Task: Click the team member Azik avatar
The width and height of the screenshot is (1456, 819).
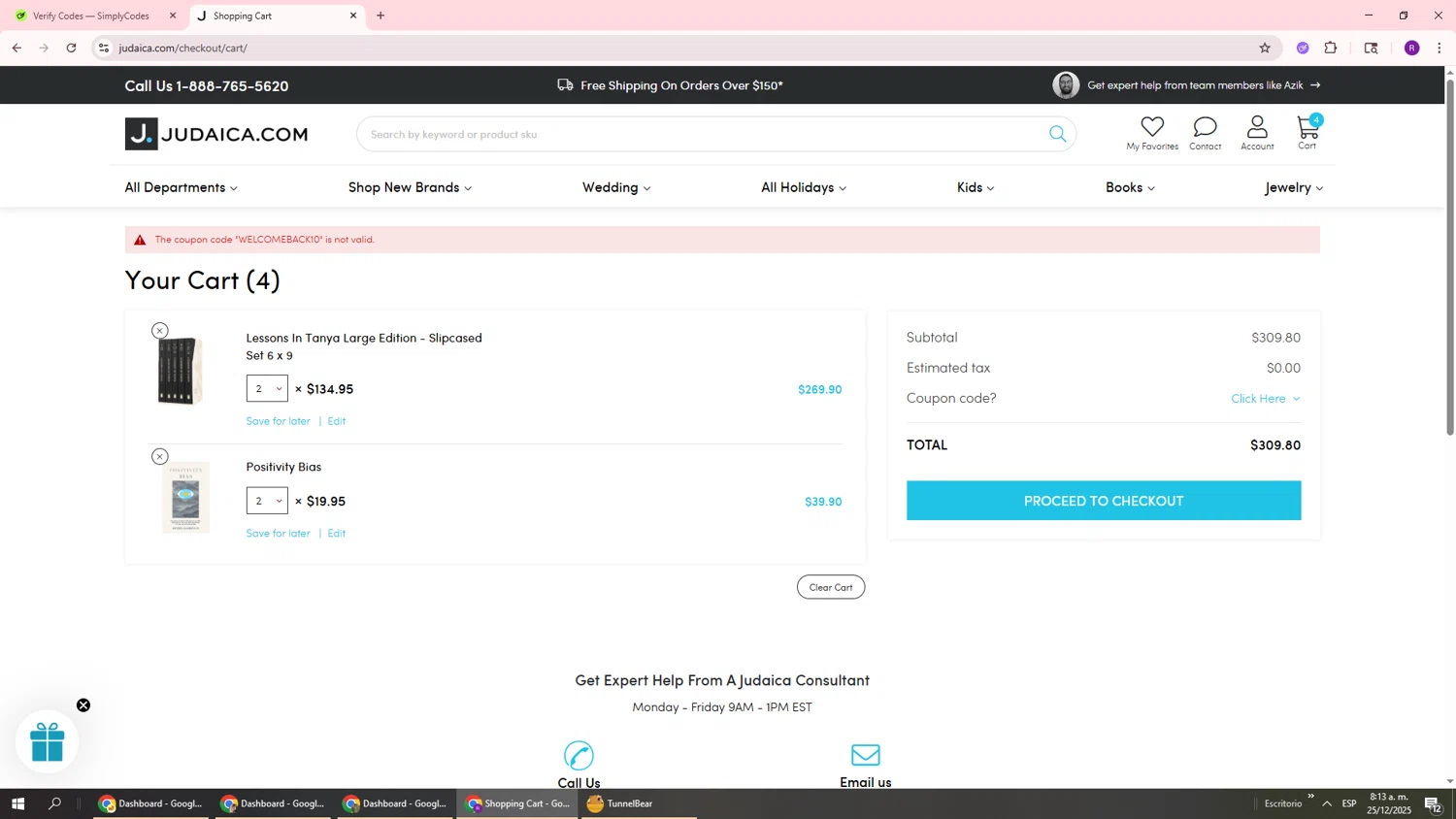Action: (x=1066, y=85)
